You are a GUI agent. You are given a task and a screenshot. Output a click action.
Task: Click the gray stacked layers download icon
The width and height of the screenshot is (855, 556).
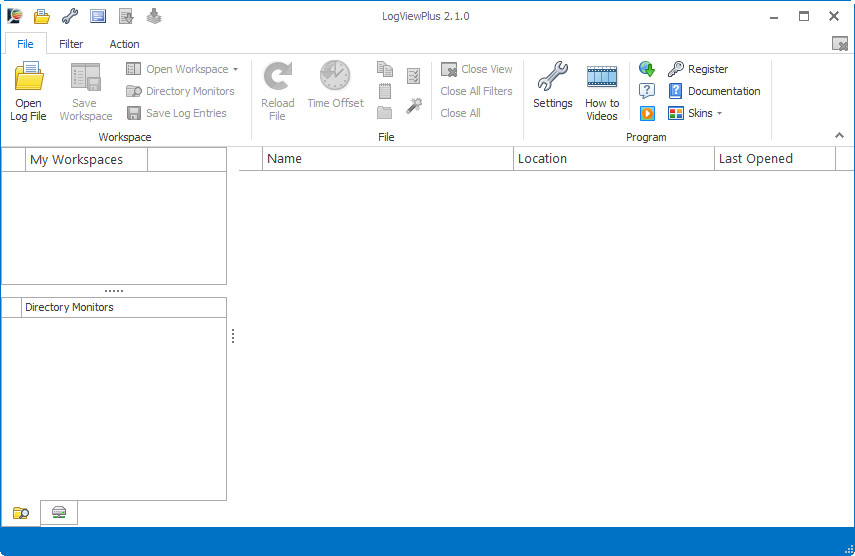(x=154, y=16)
